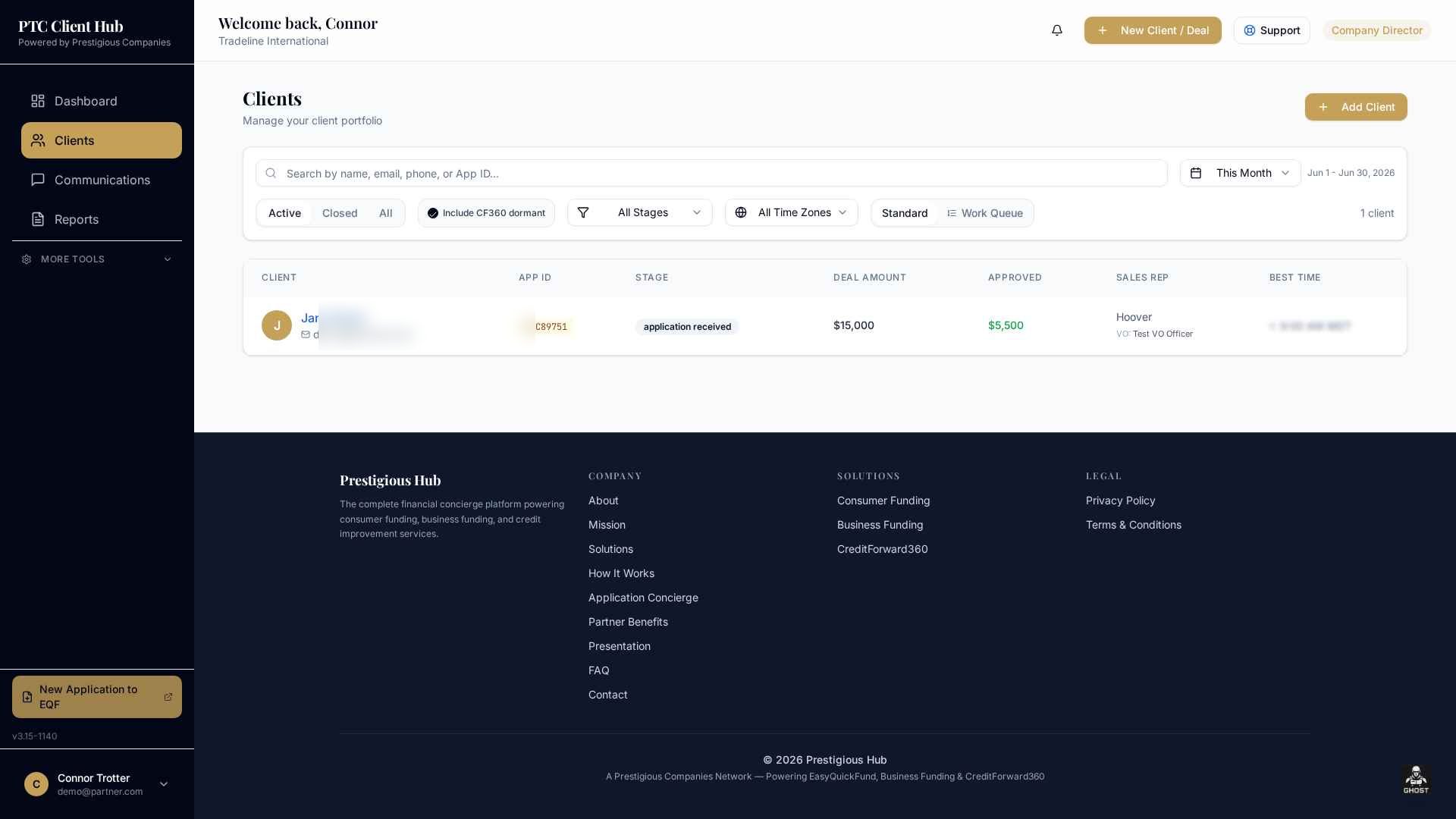Open the All Stages dropdown
This screenshot has width=1456, height=819.
coord(640,212)
